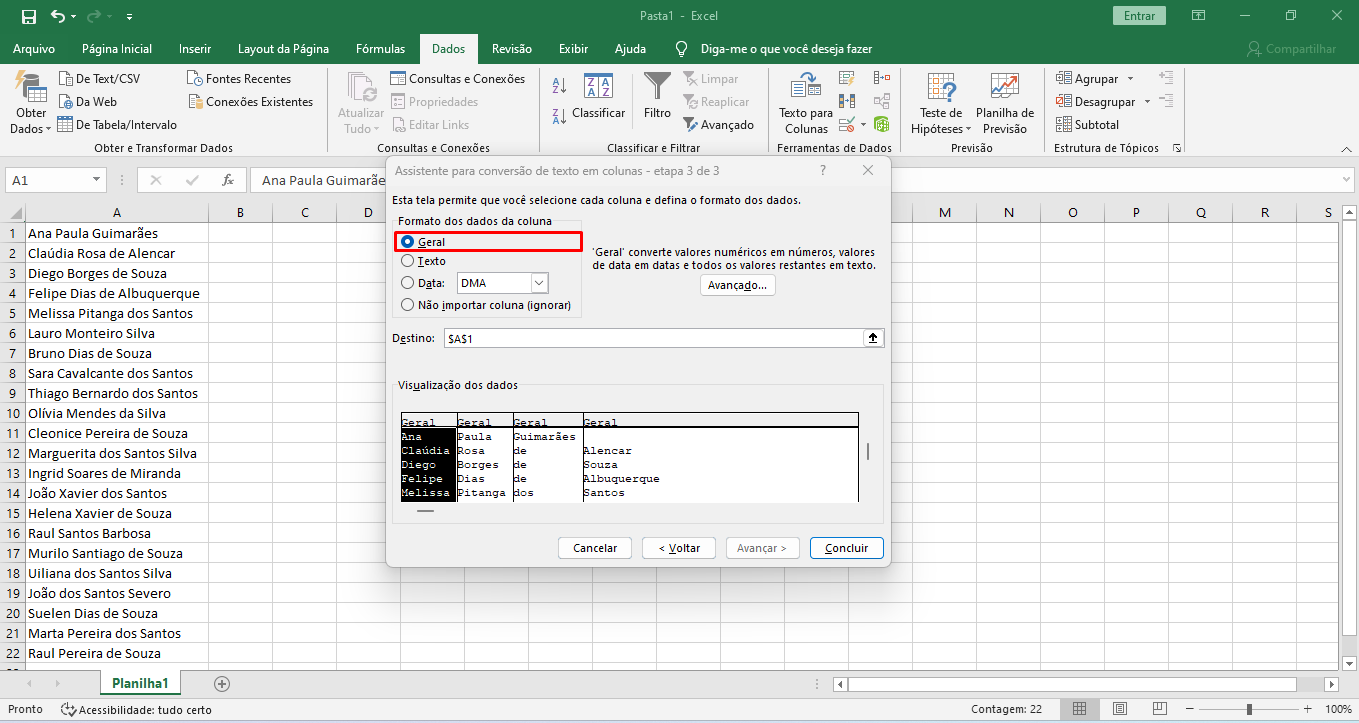Screen dimensions: 1359x723
Task: Select the Data format radio button
Action: click(407, 283)
